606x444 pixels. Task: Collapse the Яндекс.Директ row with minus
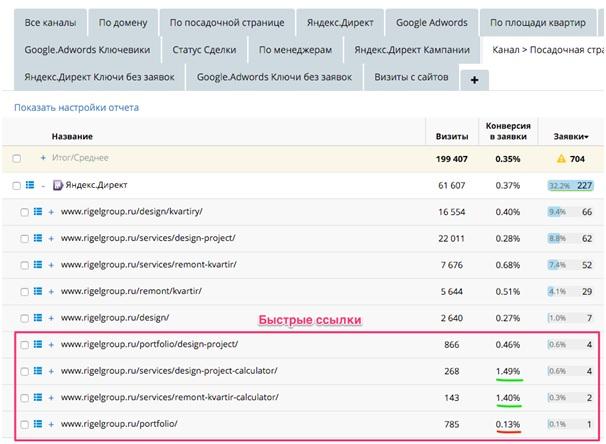43,186
